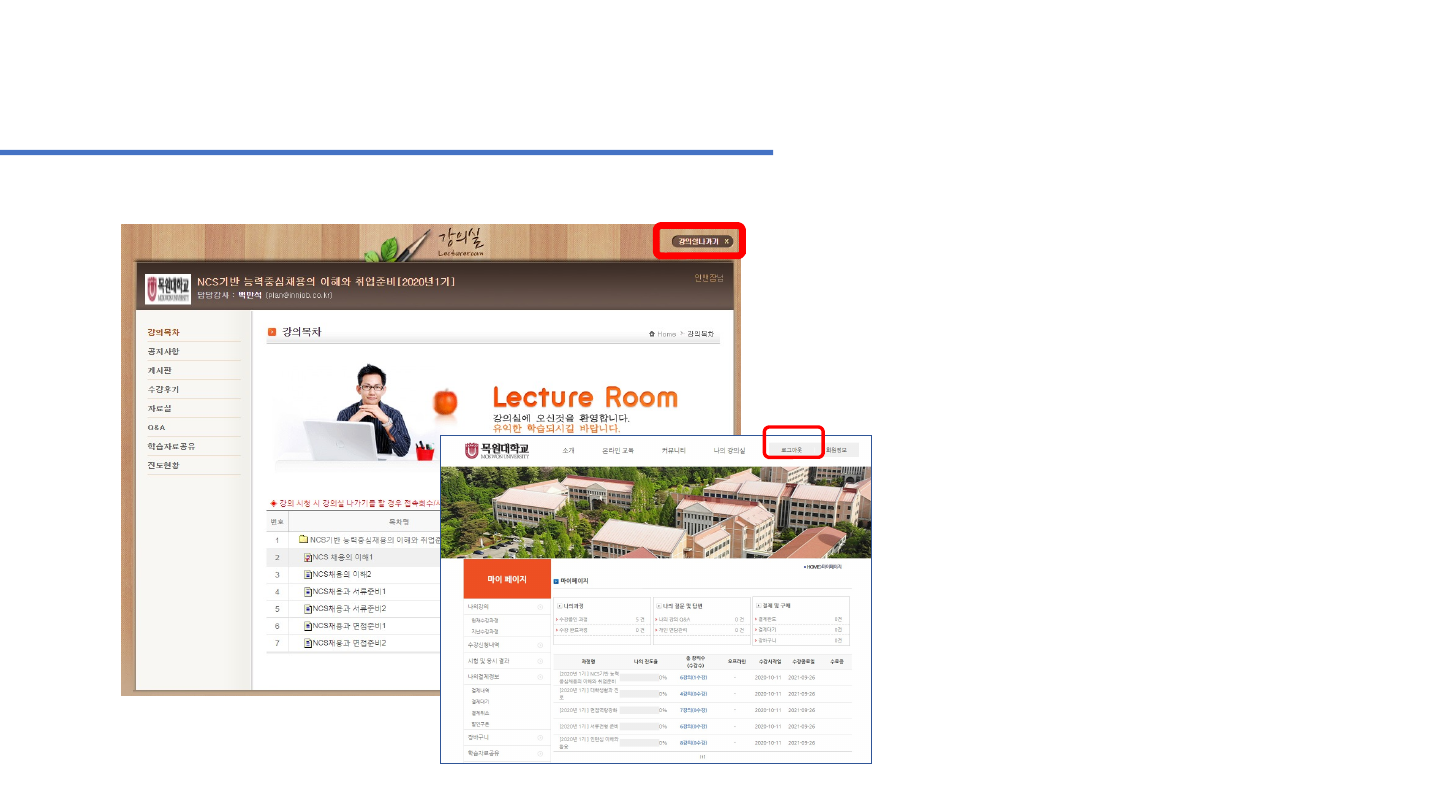Click the progress bar in the 8강의 course row

coord(639,743)
